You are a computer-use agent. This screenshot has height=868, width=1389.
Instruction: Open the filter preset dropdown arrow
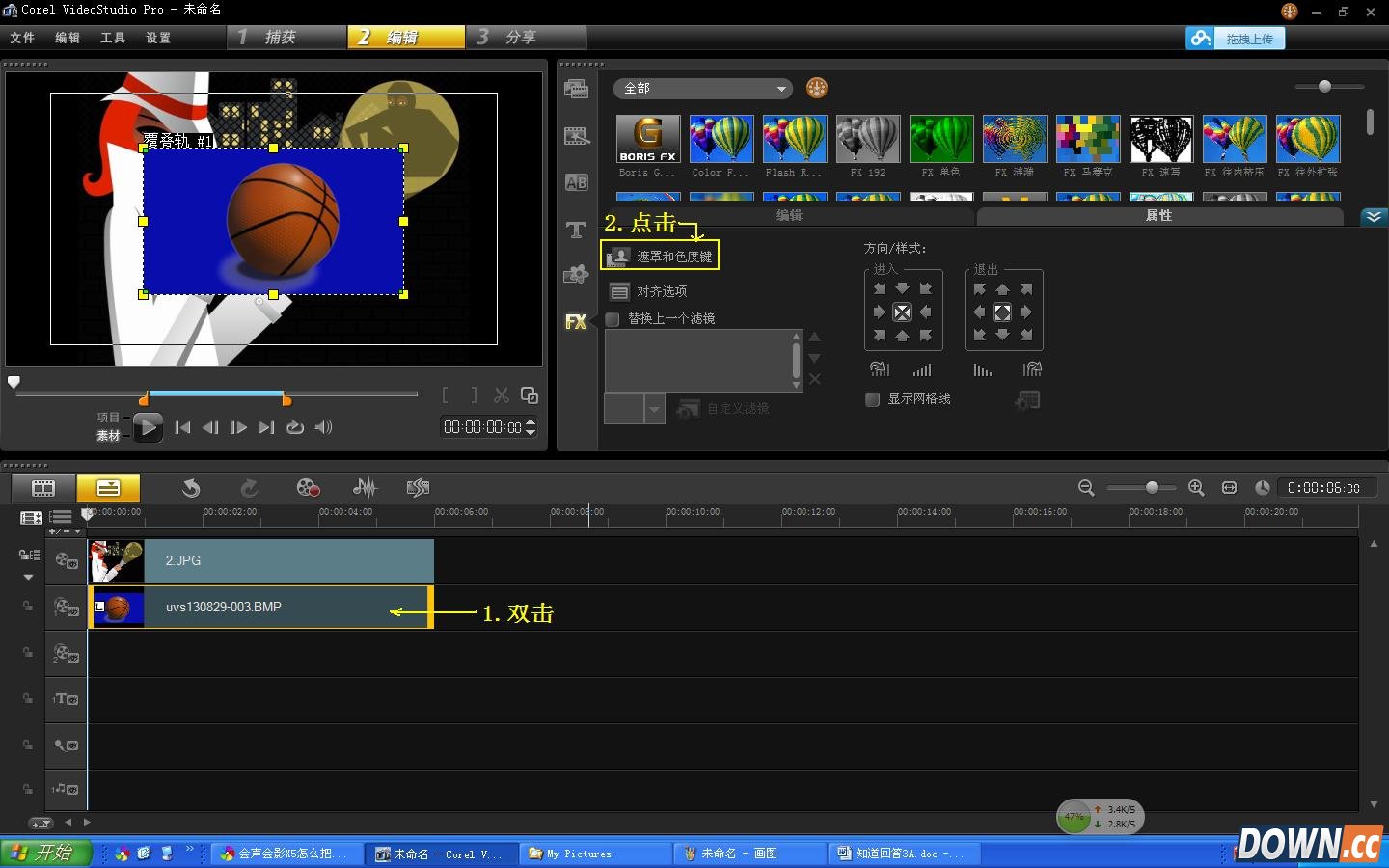pyautogui.click(x=654, y=409)
